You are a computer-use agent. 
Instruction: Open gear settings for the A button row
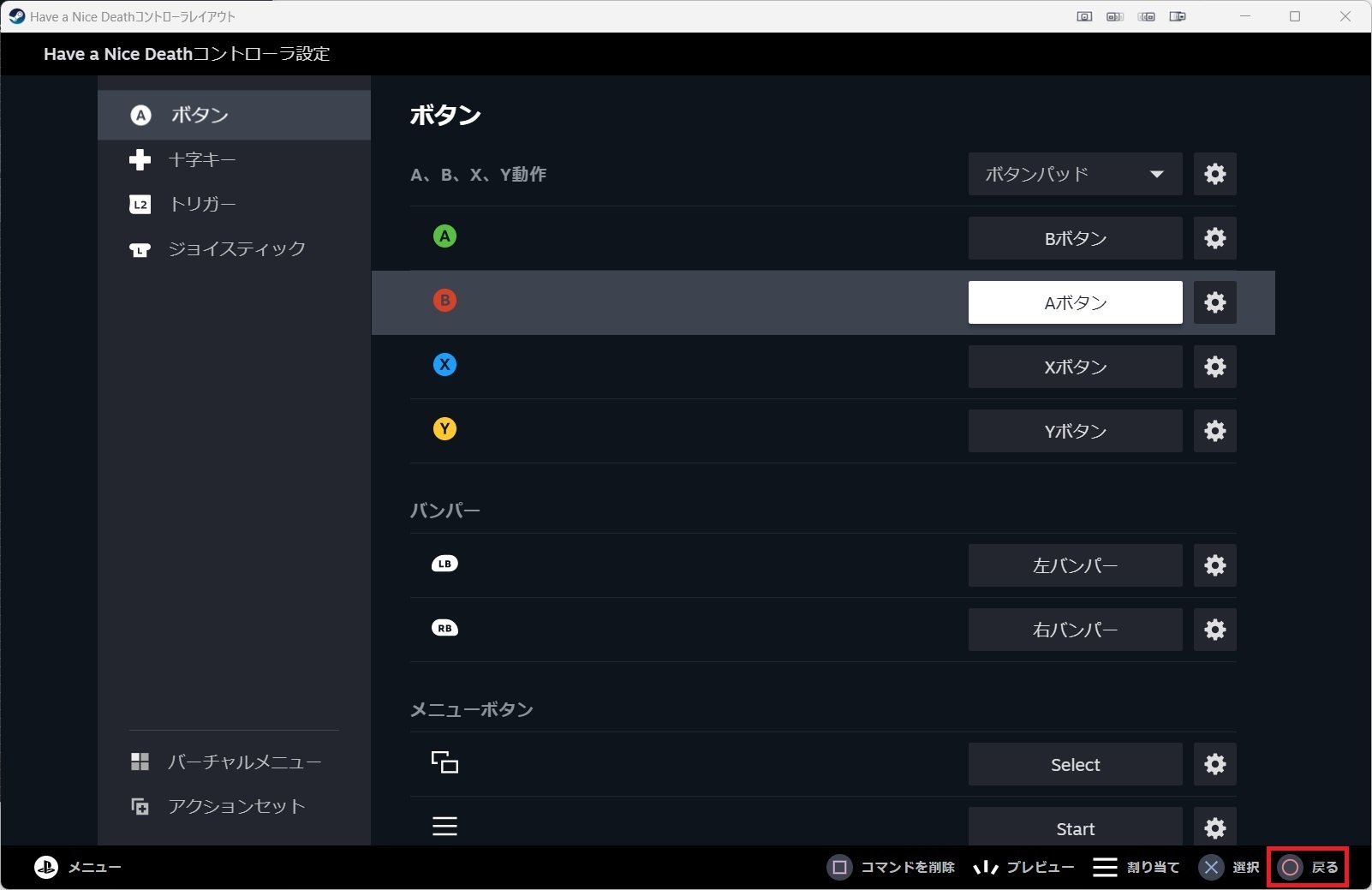[x=1214, y=238]
